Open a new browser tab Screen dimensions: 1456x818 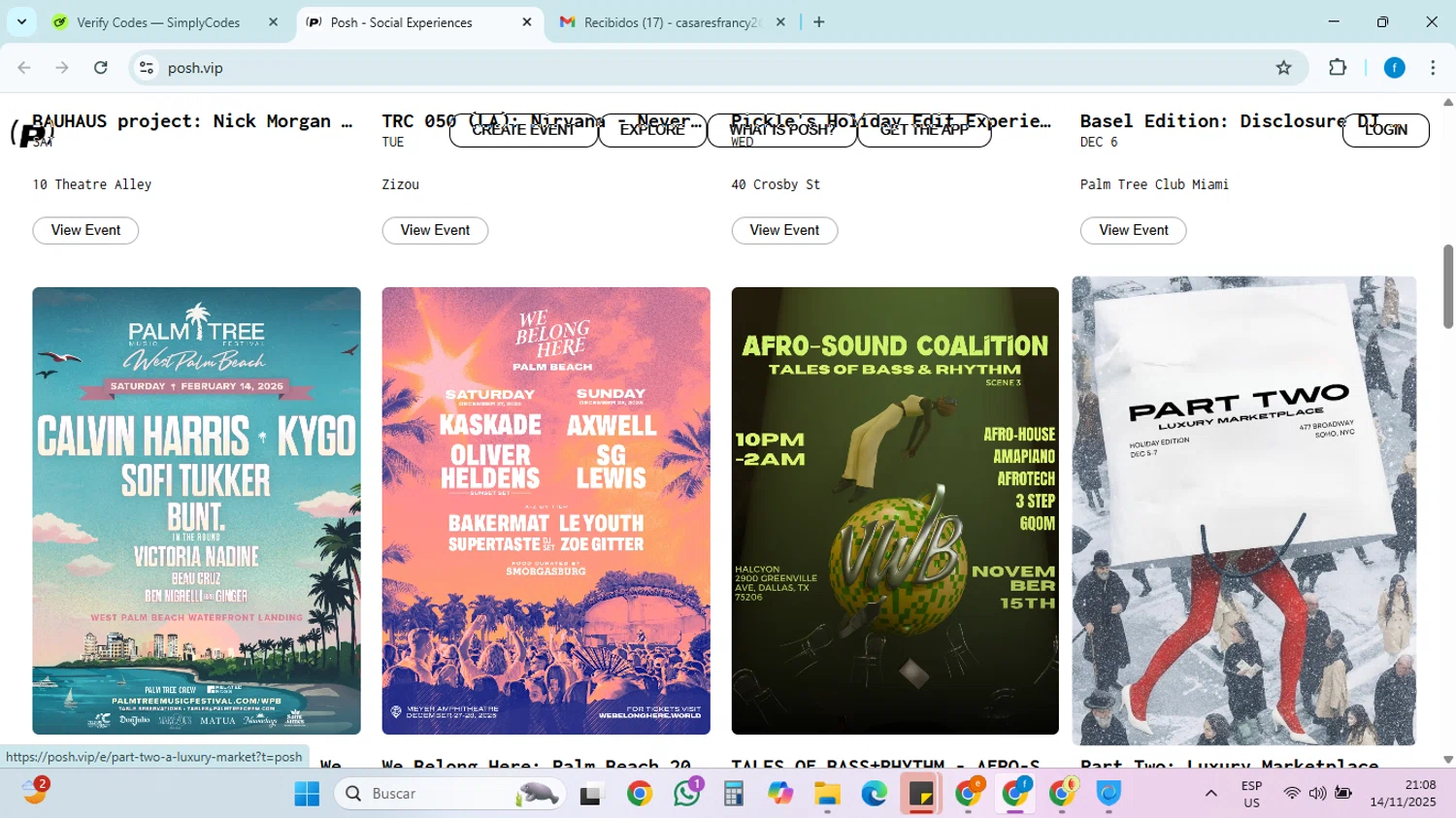819,21
